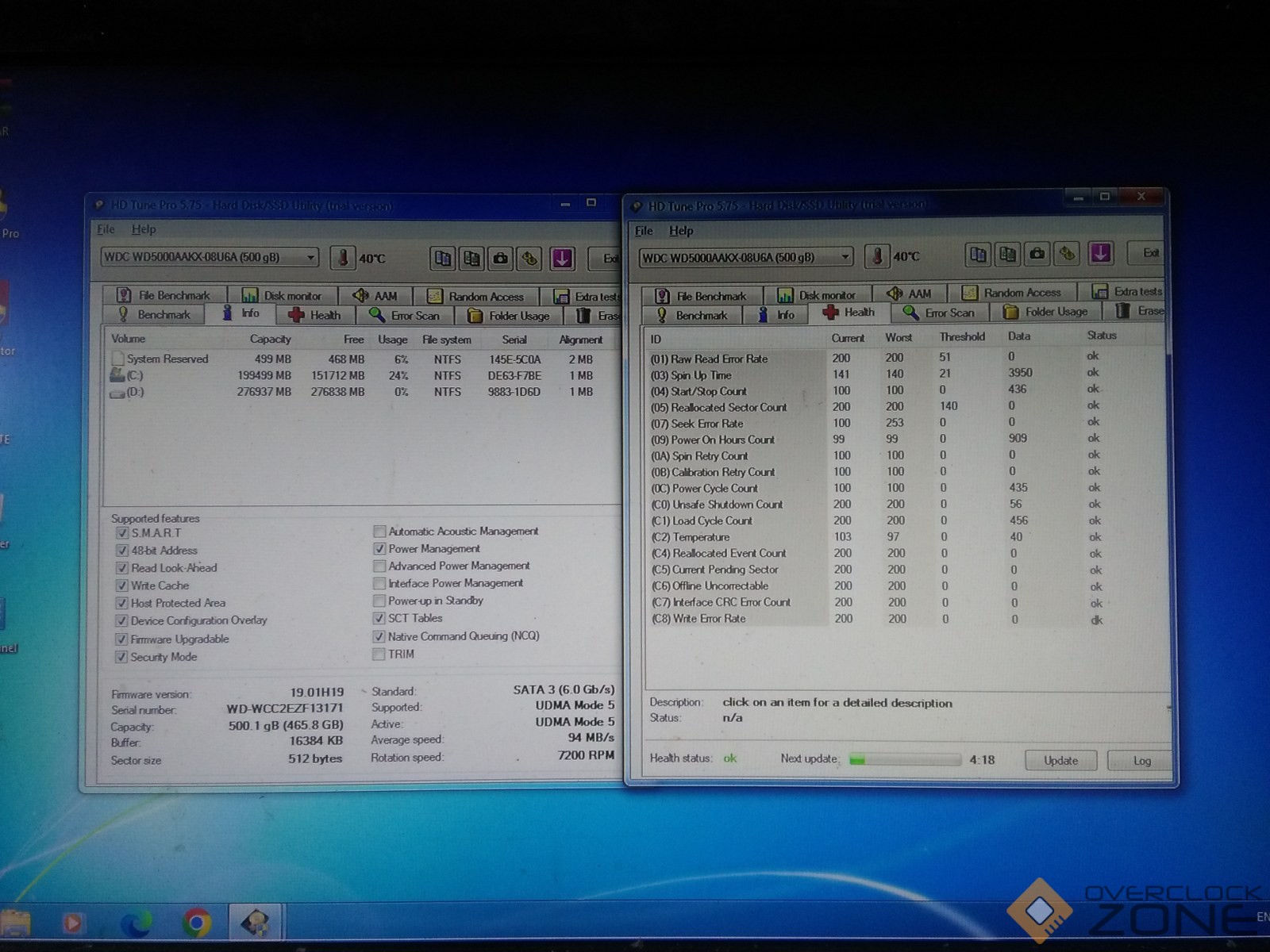Image resolution: width=1270 pixels, height=952 pixels.
Task: Click second copy icon in right HD Tune toolbar
Action: pos(1008,255)
